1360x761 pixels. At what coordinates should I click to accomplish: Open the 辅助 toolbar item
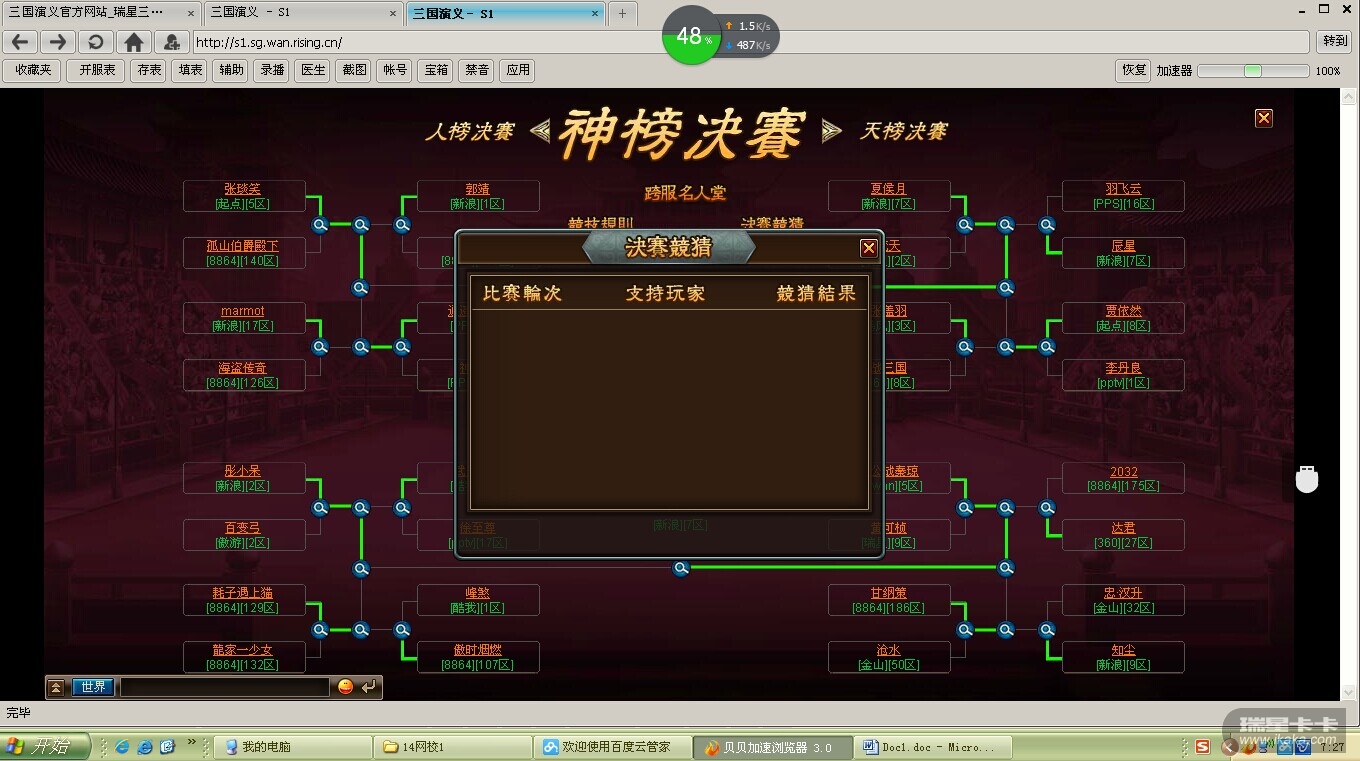tap(231, 70)
